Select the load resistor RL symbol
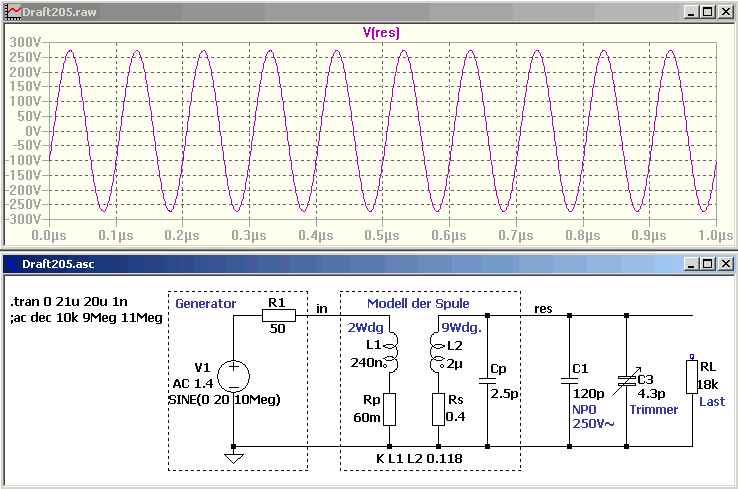Viewport: 738px width, 489px height. click(x=691, y=377)
